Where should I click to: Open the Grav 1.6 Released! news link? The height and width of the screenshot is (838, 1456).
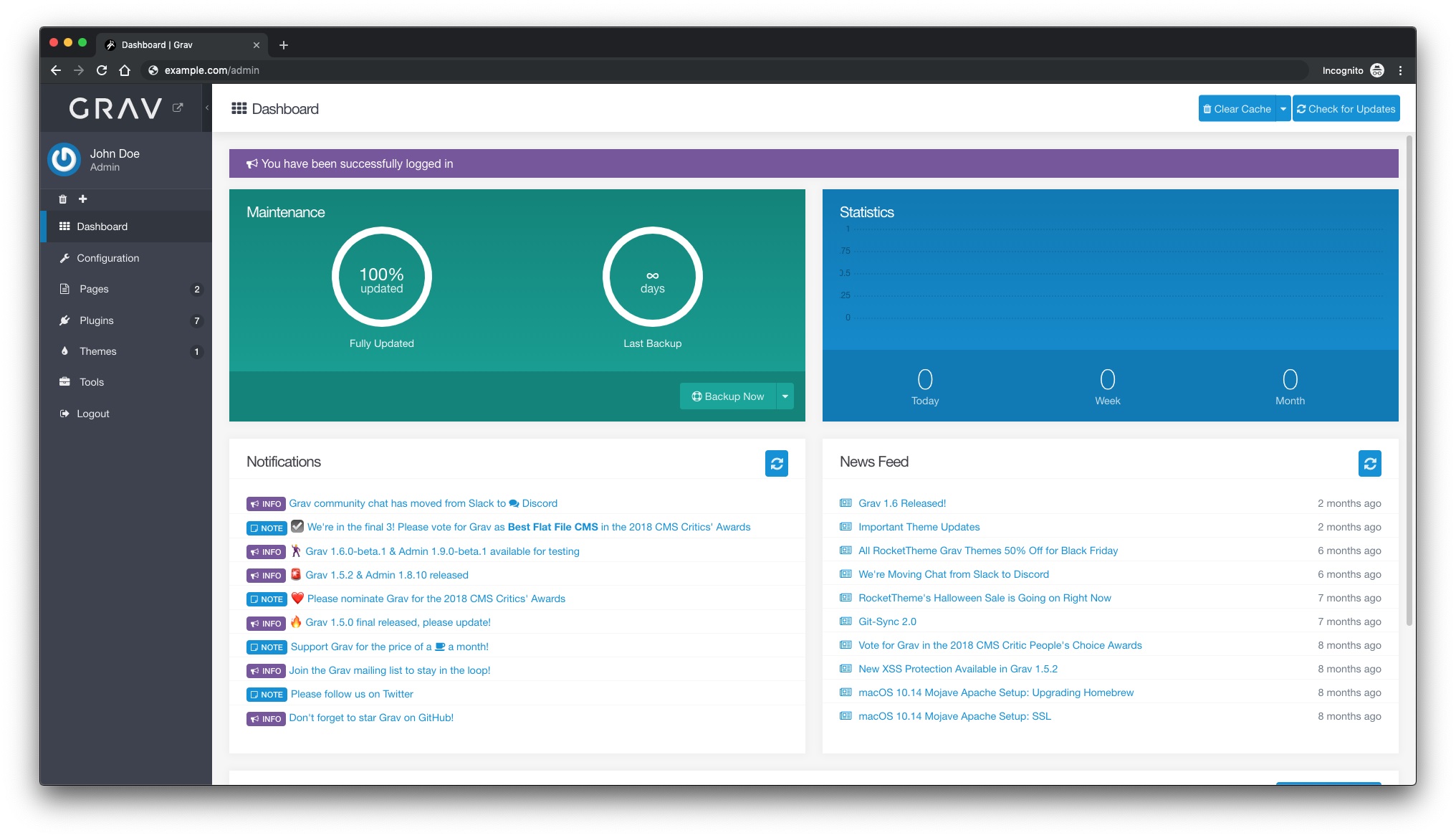pyautogui.click(x=902, y=503)
